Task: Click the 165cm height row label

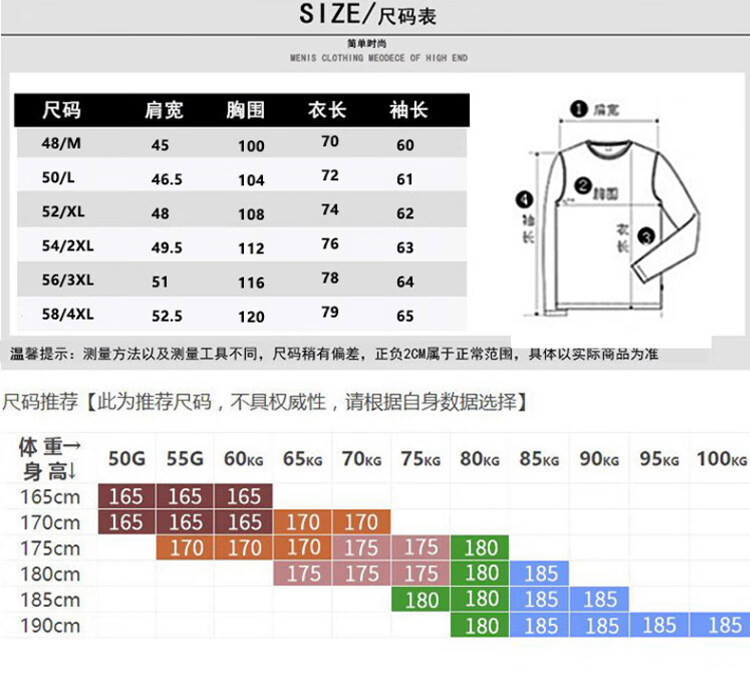Action: tap(50, 497)
